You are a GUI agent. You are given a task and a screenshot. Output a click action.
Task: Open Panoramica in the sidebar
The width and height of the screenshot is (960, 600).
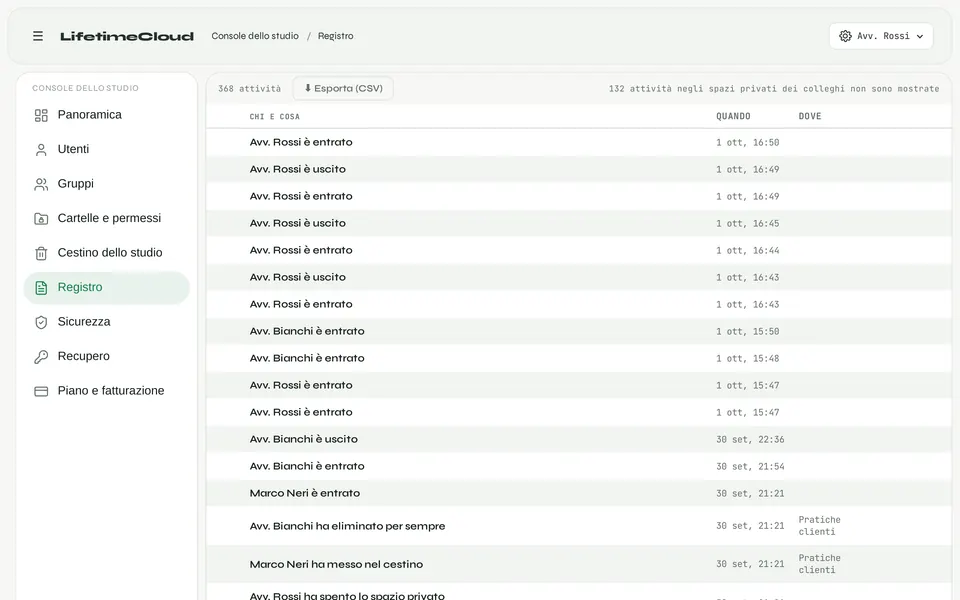(107, 115)
